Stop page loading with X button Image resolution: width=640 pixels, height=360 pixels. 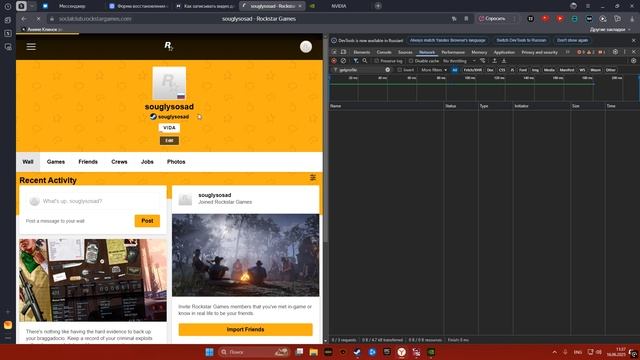(x=38, y=19)
